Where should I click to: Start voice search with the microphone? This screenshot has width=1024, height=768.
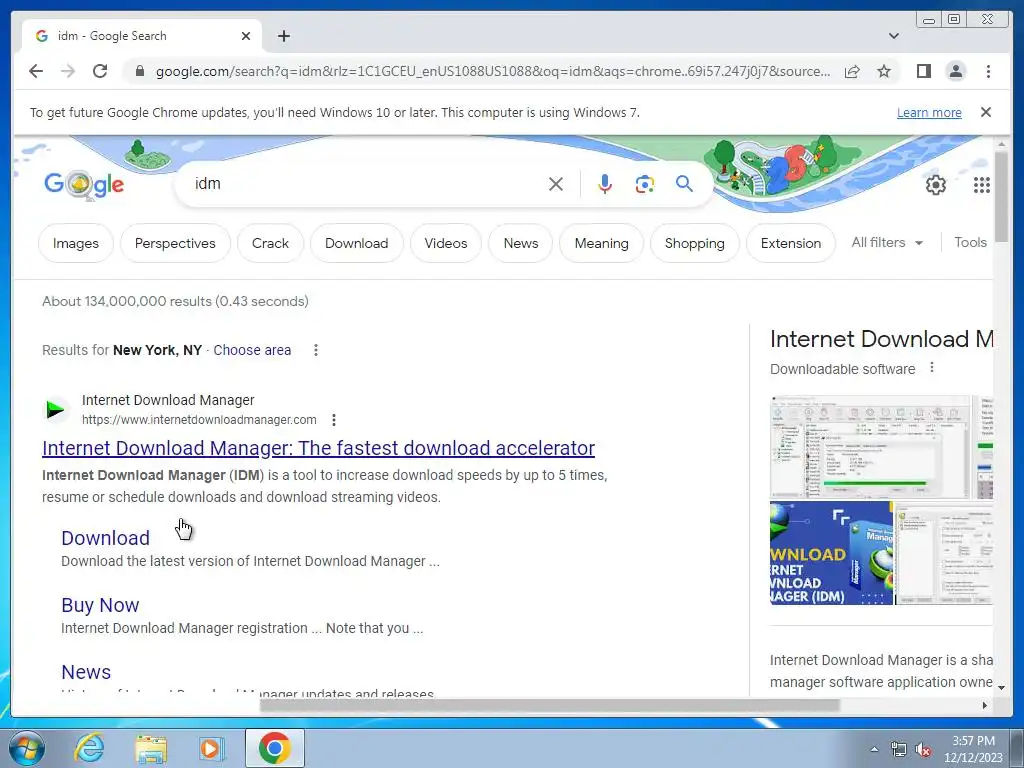605,184
